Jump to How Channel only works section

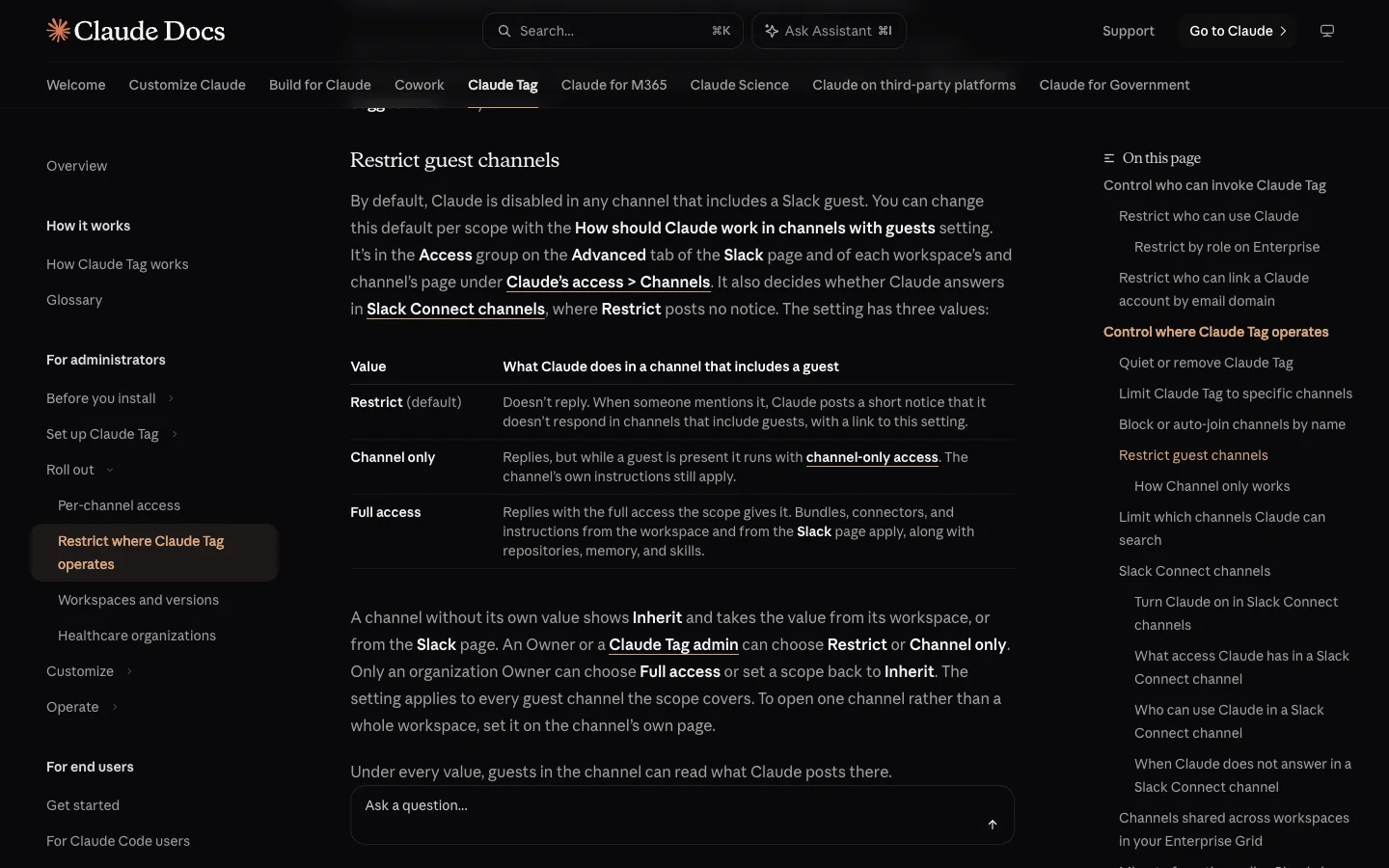pyautogui.click(x=1212, y=486)
